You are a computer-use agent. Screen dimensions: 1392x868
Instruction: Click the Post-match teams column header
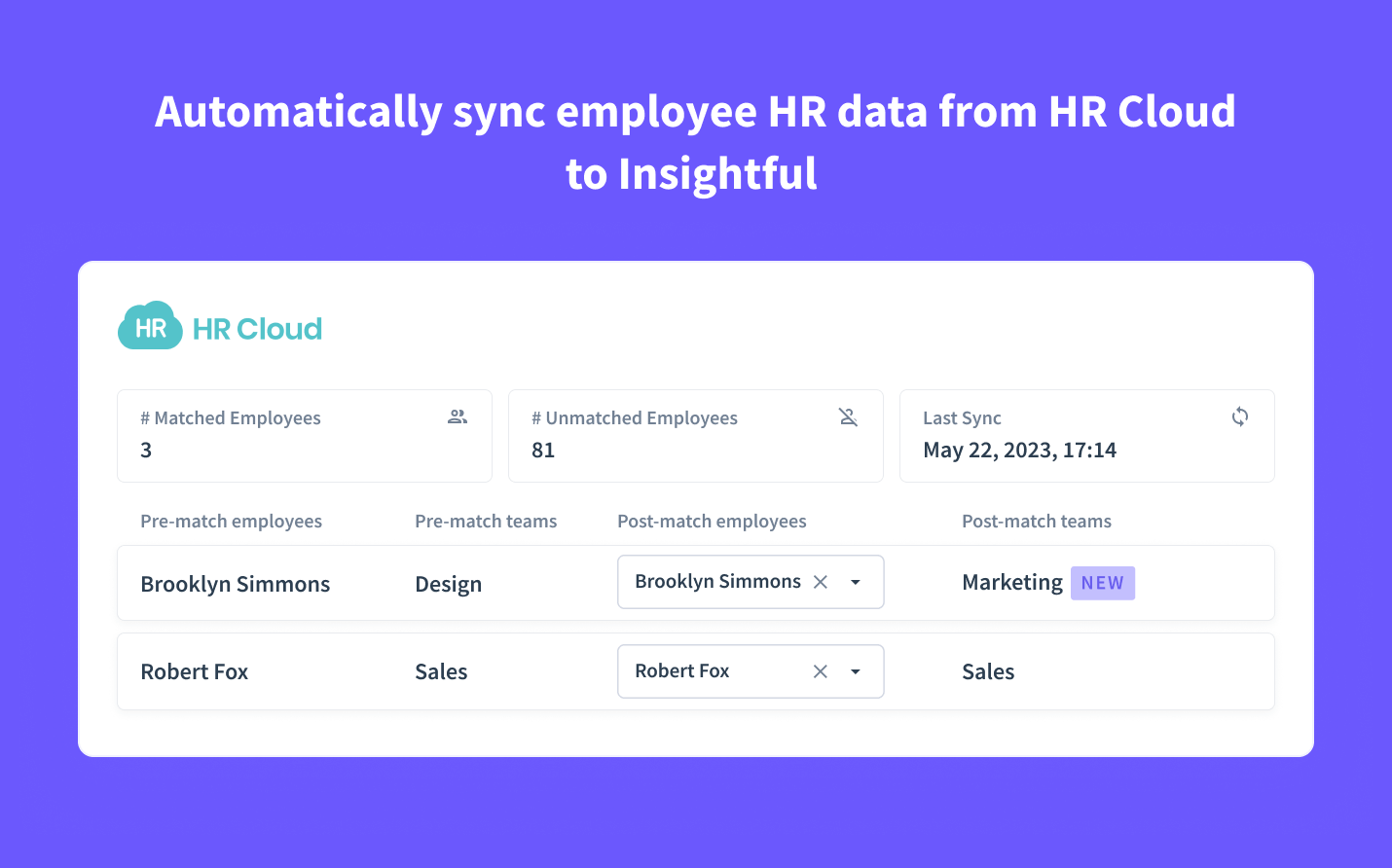(x=1036, y=521)
